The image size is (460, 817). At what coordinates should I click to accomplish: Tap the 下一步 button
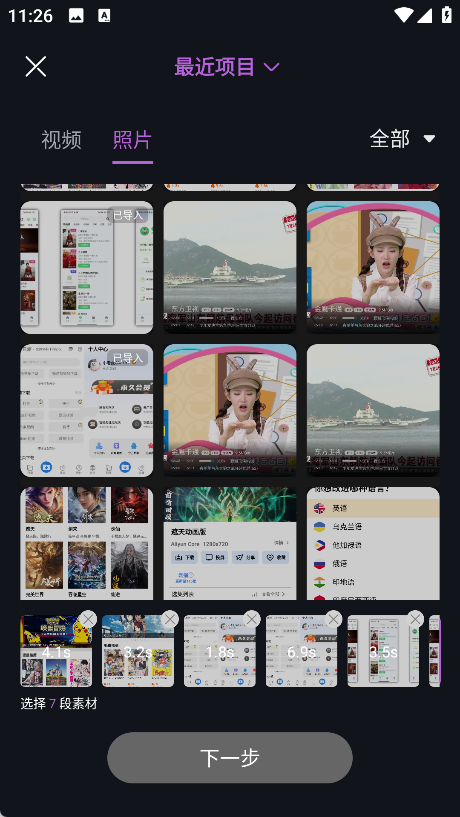pos(230,757)
